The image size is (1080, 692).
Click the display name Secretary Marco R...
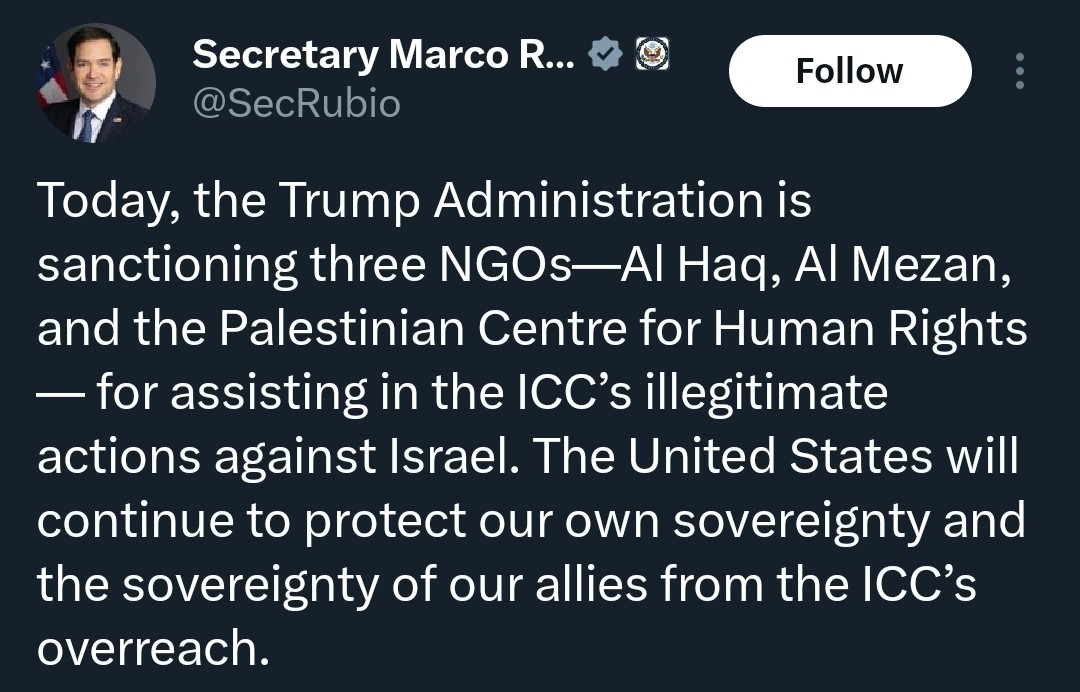(383, 54)
